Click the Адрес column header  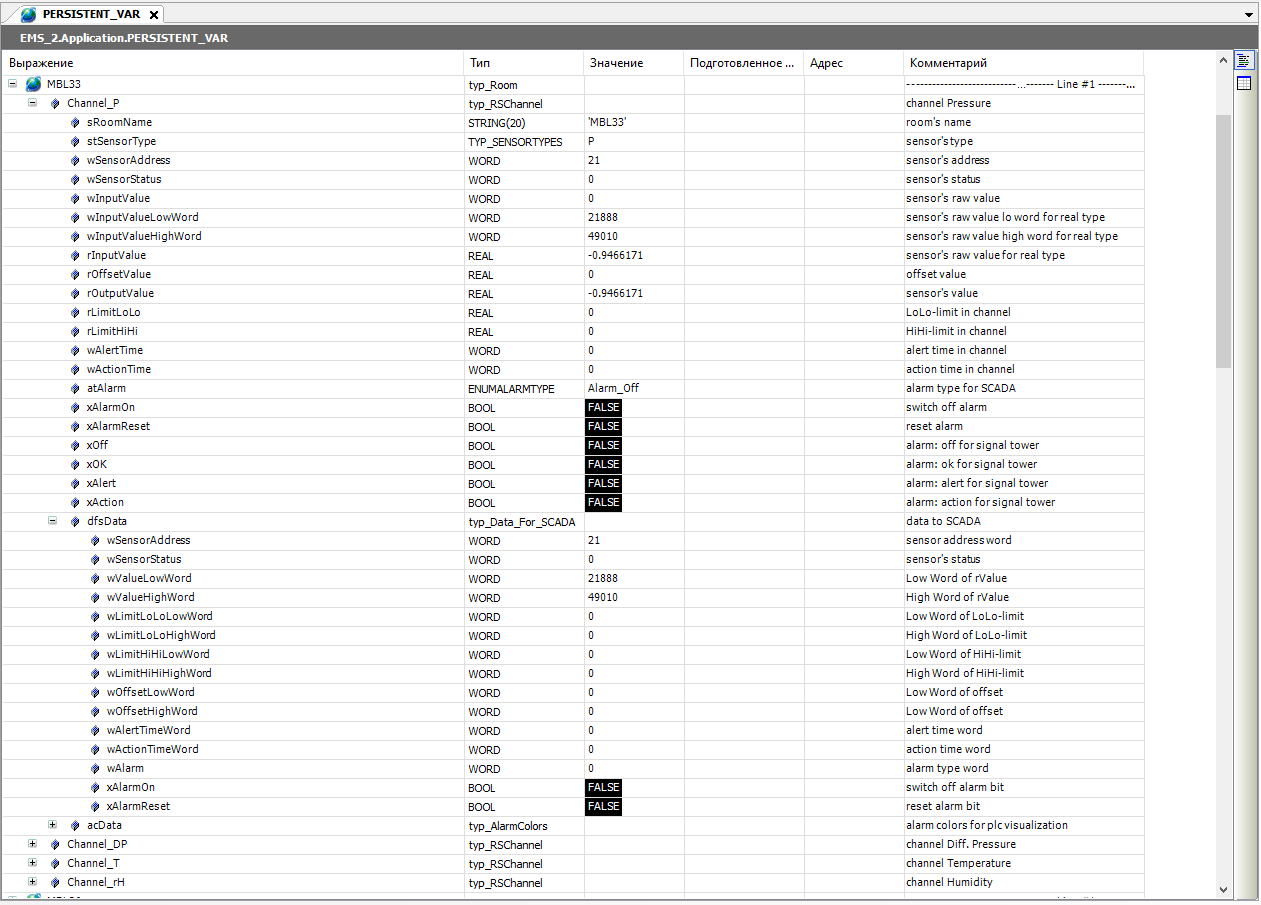click(x=853, y=63)
